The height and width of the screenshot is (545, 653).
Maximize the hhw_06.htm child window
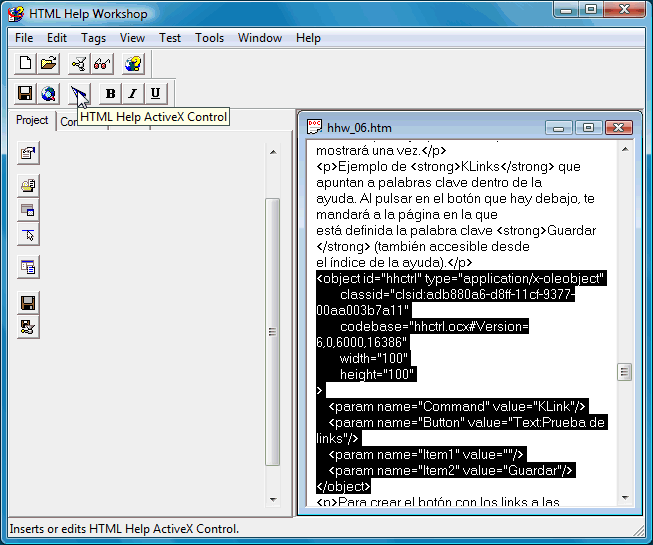pyautogui.click(x=588, y=127)
